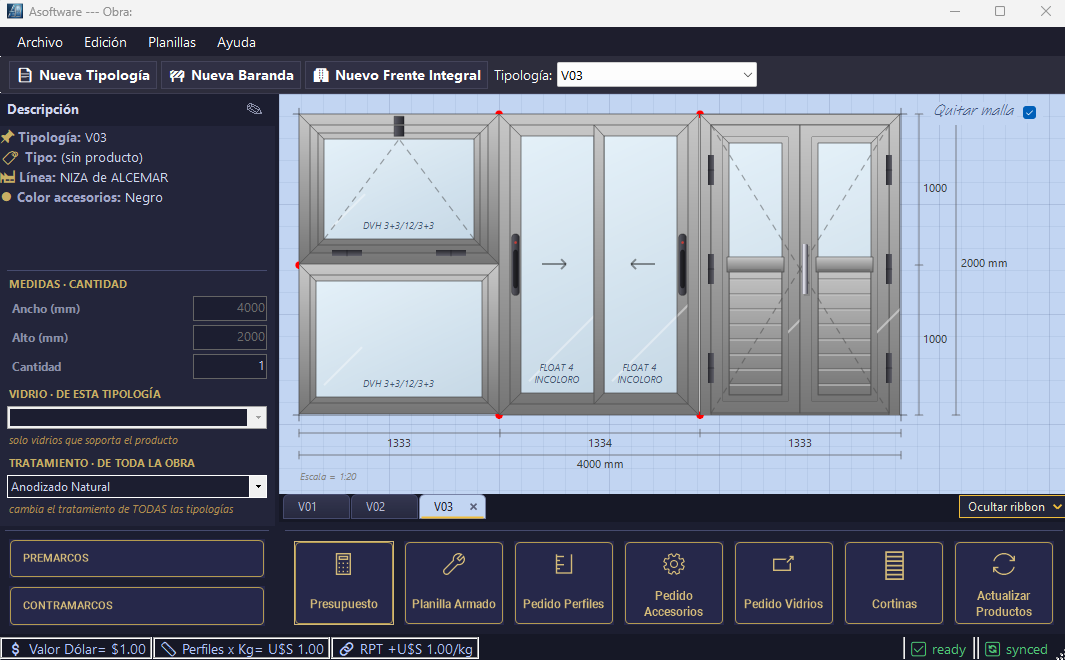Click the Cantidad input field

click(230, 366)
